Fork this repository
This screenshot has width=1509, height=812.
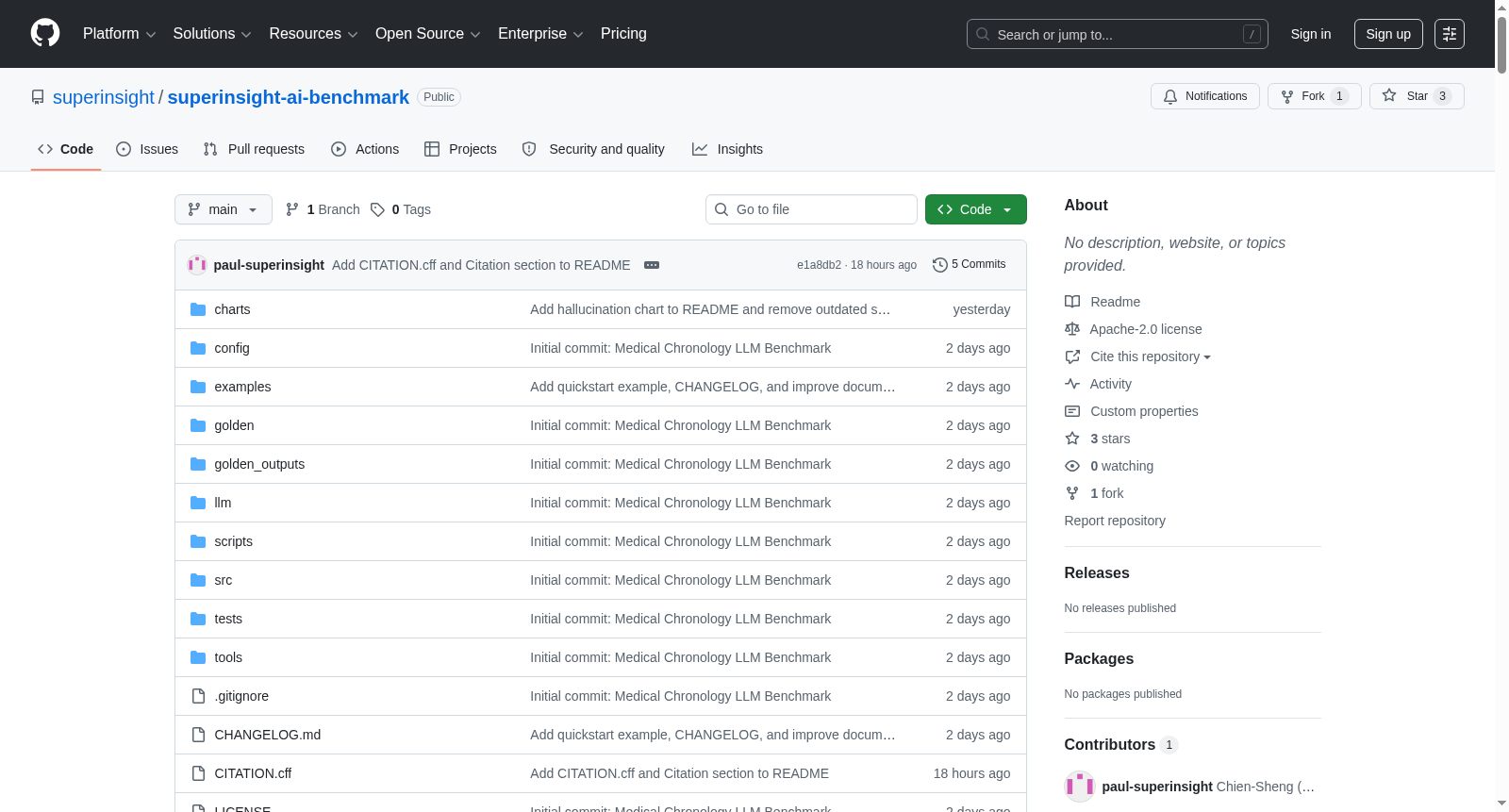(x=1314, y=96)
